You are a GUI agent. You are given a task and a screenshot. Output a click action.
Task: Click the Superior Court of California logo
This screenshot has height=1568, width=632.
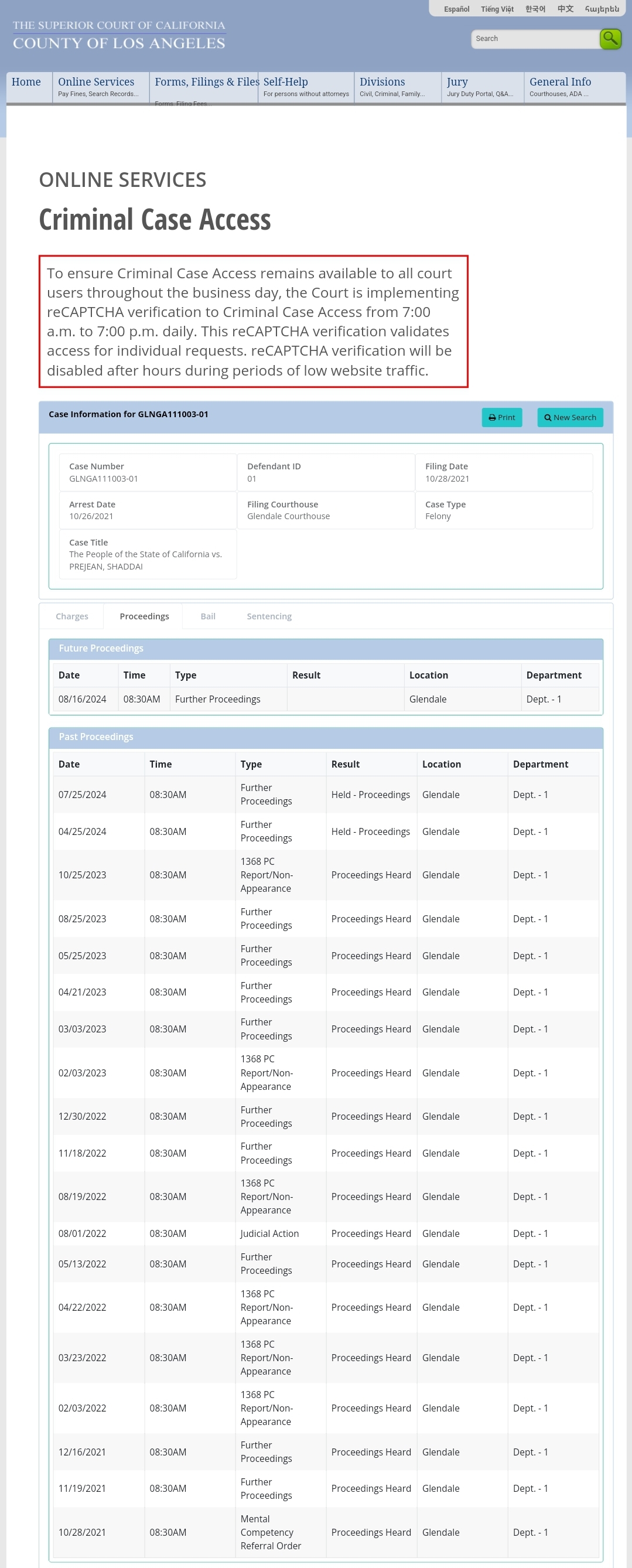[119, 35]
